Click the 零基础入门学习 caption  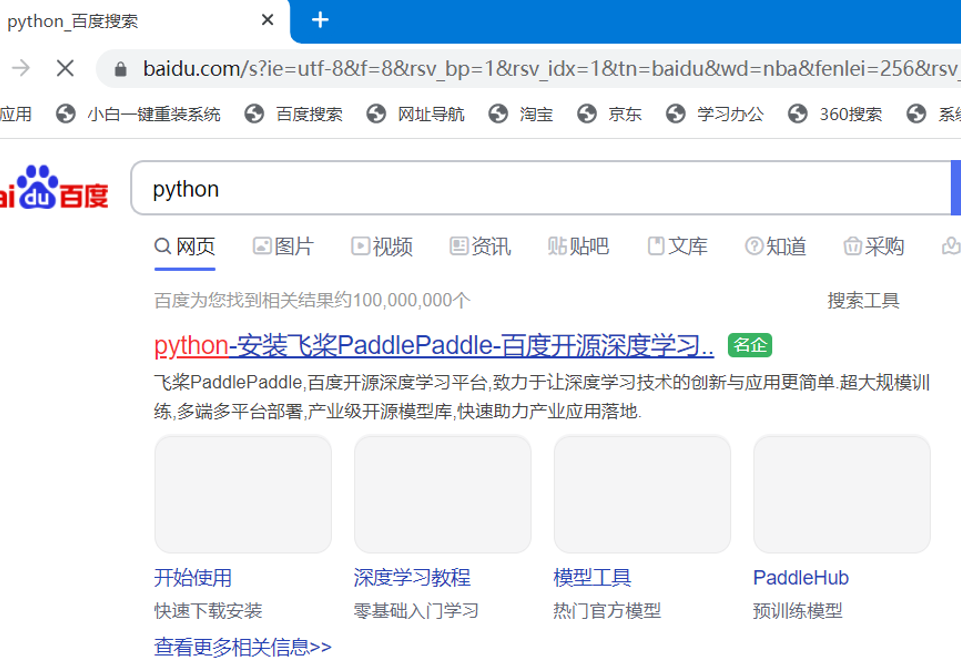point(416,610)
